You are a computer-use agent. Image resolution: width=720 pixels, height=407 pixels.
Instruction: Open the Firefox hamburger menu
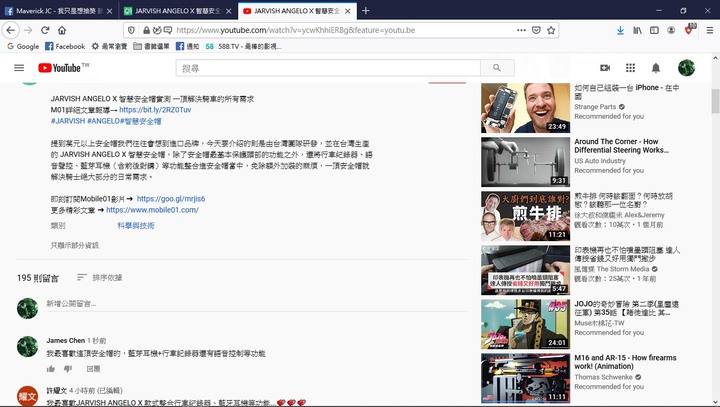pos(710,30)
